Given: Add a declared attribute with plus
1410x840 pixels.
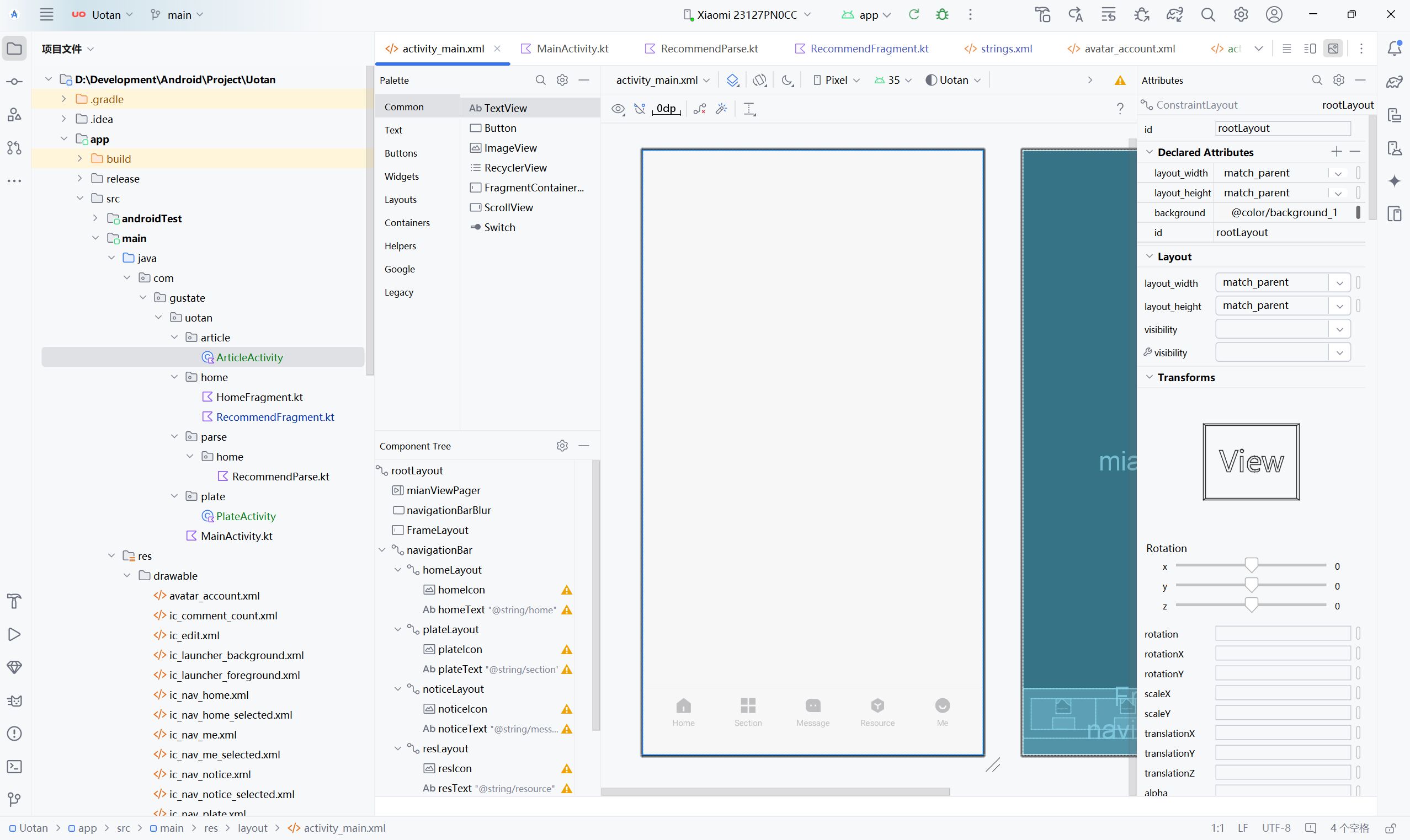Looking at the screenshot, I should [x=1337, y=152].
